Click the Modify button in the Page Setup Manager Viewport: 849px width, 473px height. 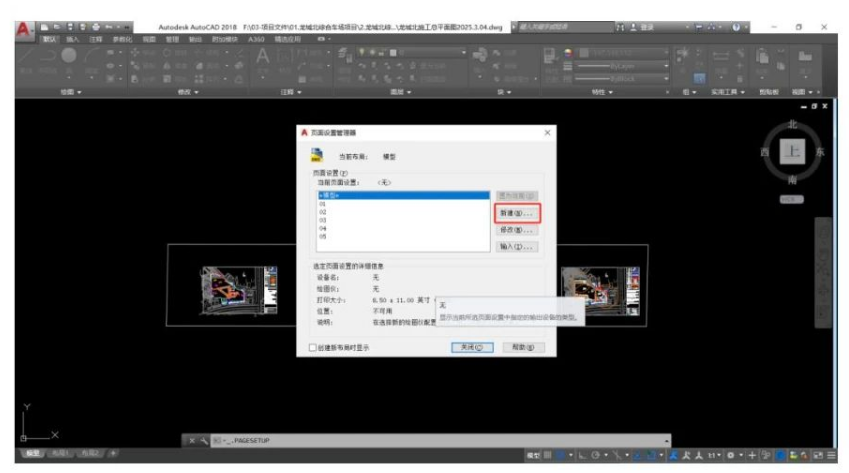pos(517,230)
